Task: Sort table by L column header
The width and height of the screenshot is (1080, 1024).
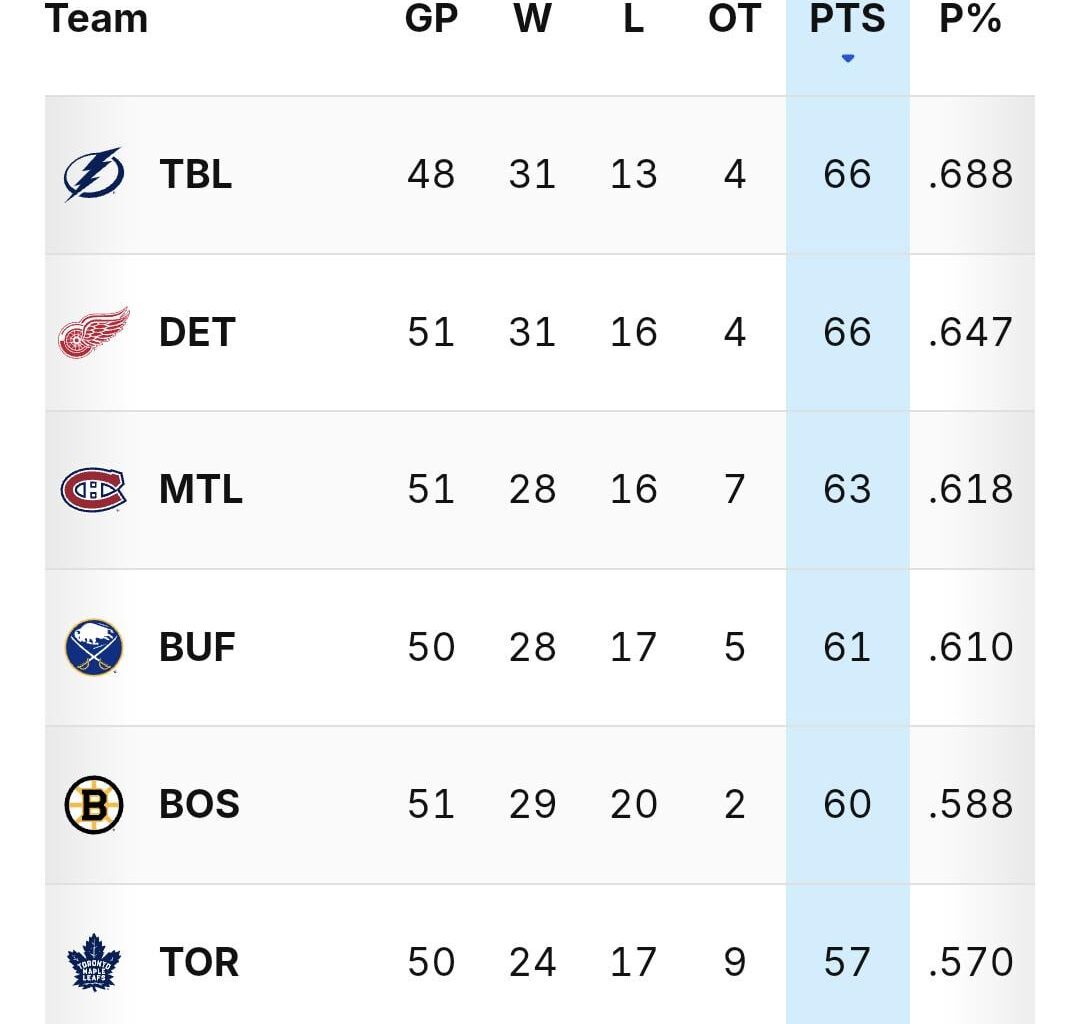Action: [633, 19]
